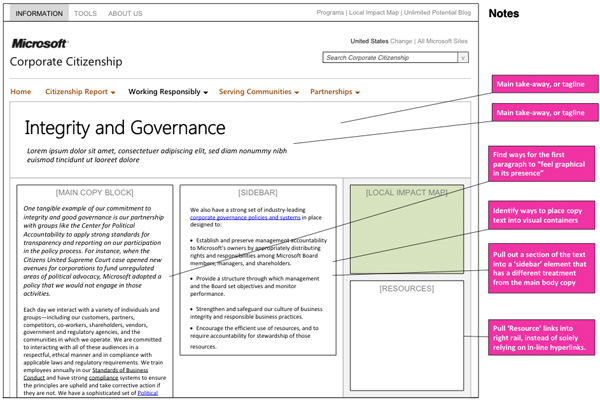Switch to the TOOLS tab
The width and height of the screenshot is (600, 402).
(85, 13)
